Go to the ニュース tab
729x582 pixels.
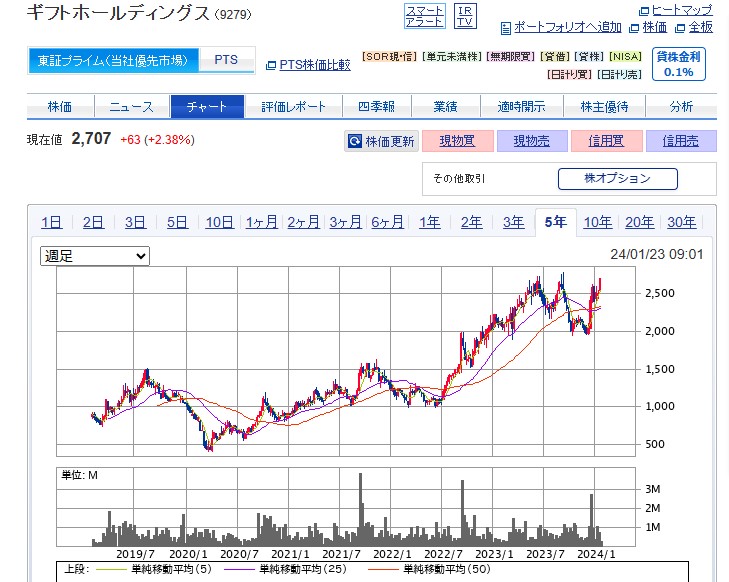click(132, 106)
